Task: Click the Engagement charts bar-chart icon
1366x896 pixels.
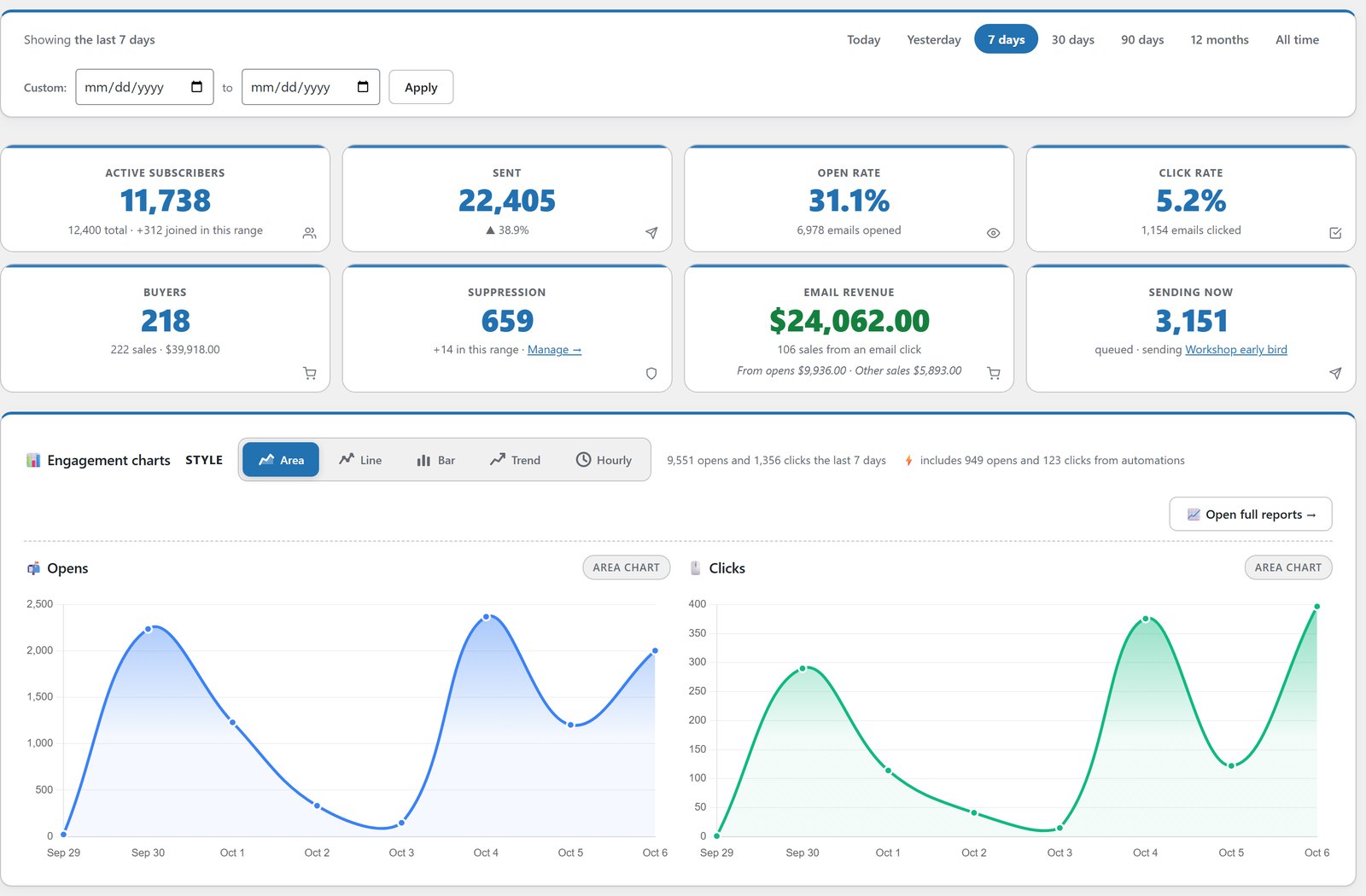Action: 33,460
